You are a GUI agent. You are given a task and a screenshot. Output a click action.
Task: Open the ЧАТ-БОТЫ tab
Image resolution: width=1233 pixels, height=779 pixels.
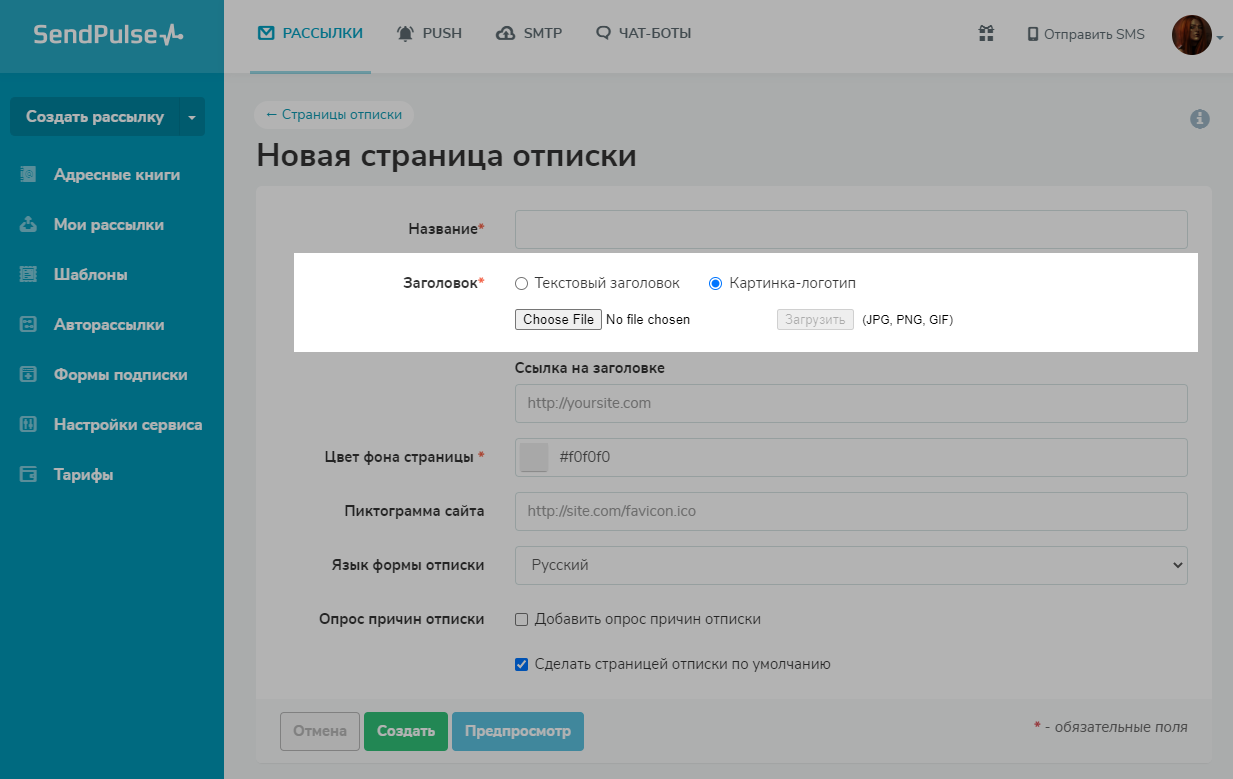(643, 34)
